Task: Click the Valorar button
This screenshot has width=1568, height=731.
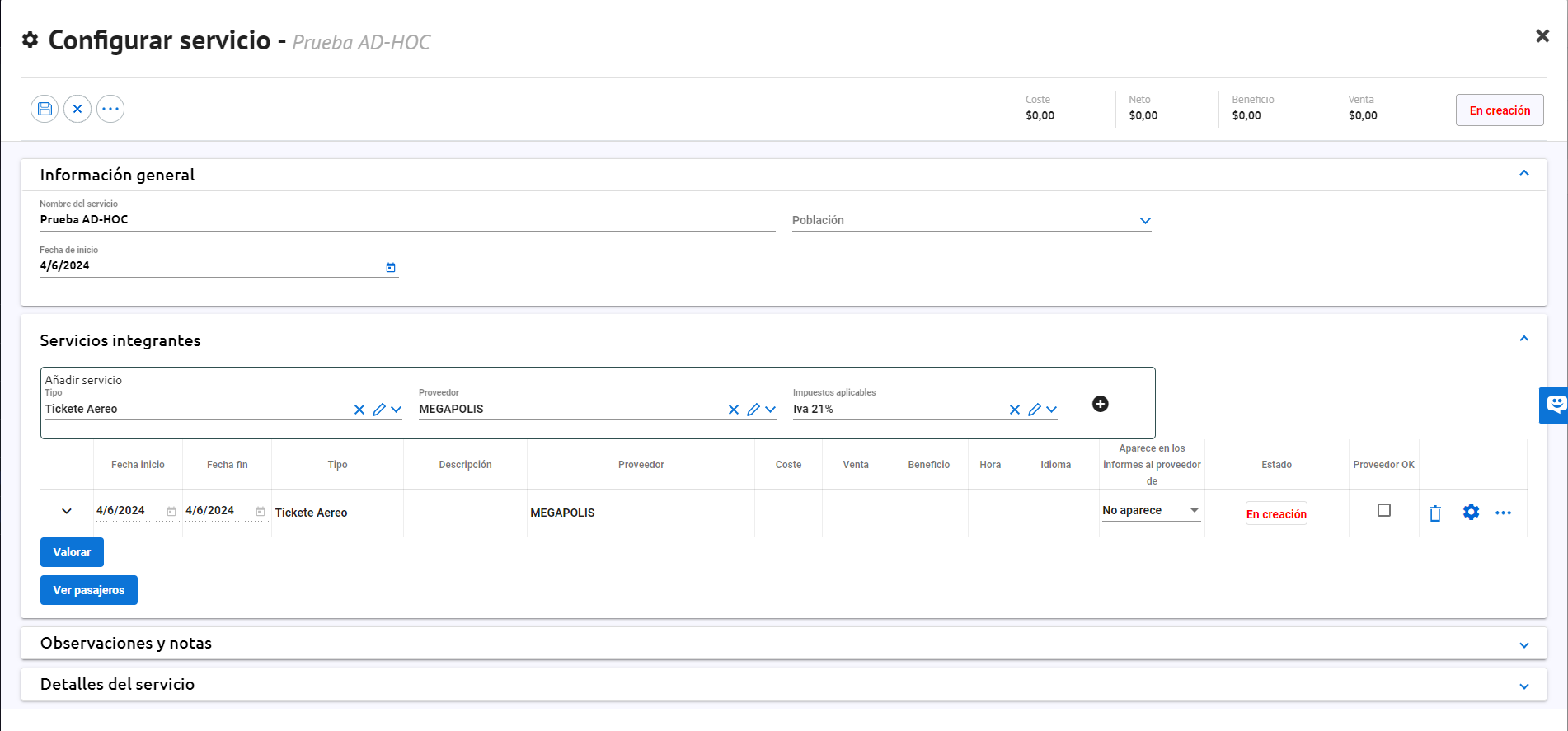Action: pos(72,552)
